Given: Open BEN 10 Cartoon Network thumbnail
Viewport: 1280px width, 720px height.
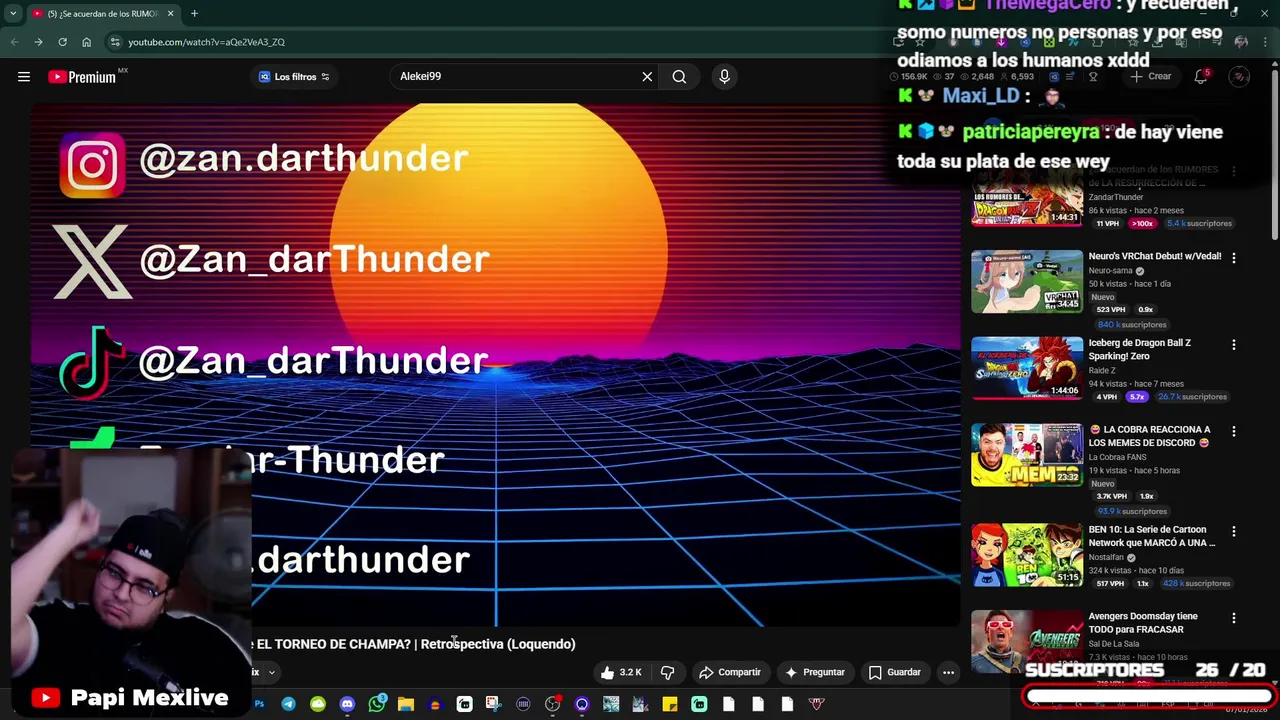Looking at the screenshot, I should [1027, 555].
